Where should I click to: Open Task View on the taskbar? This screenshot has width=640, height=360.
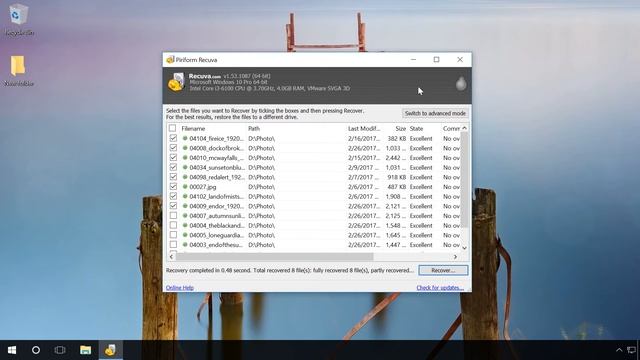pyautogui.click(x=60, y=350)
